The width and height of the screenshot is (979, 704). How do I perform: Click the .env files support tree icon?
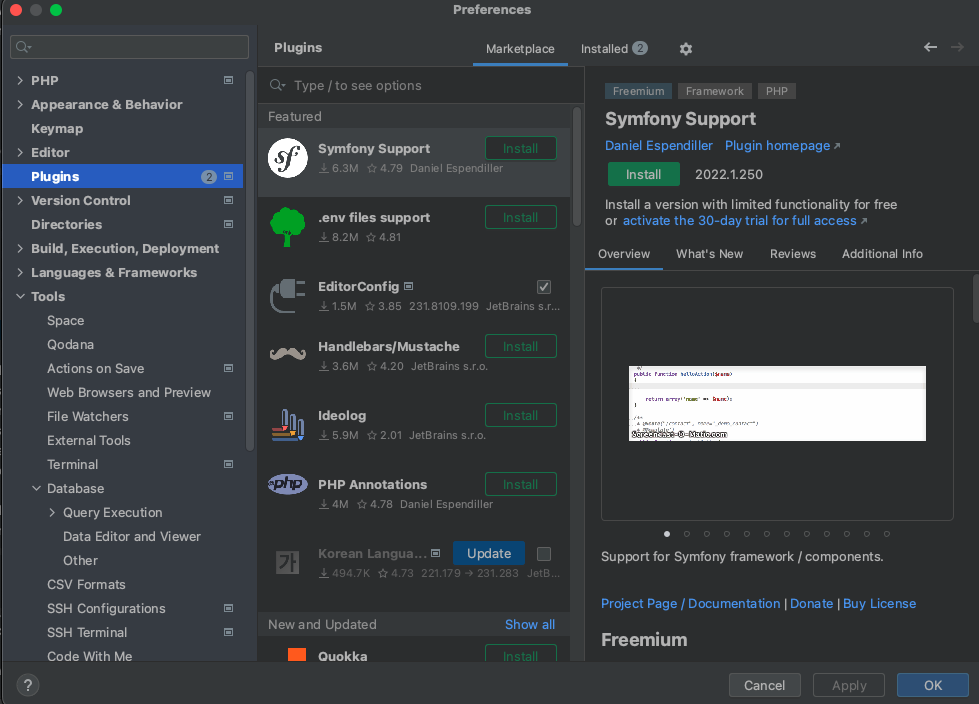288,227
